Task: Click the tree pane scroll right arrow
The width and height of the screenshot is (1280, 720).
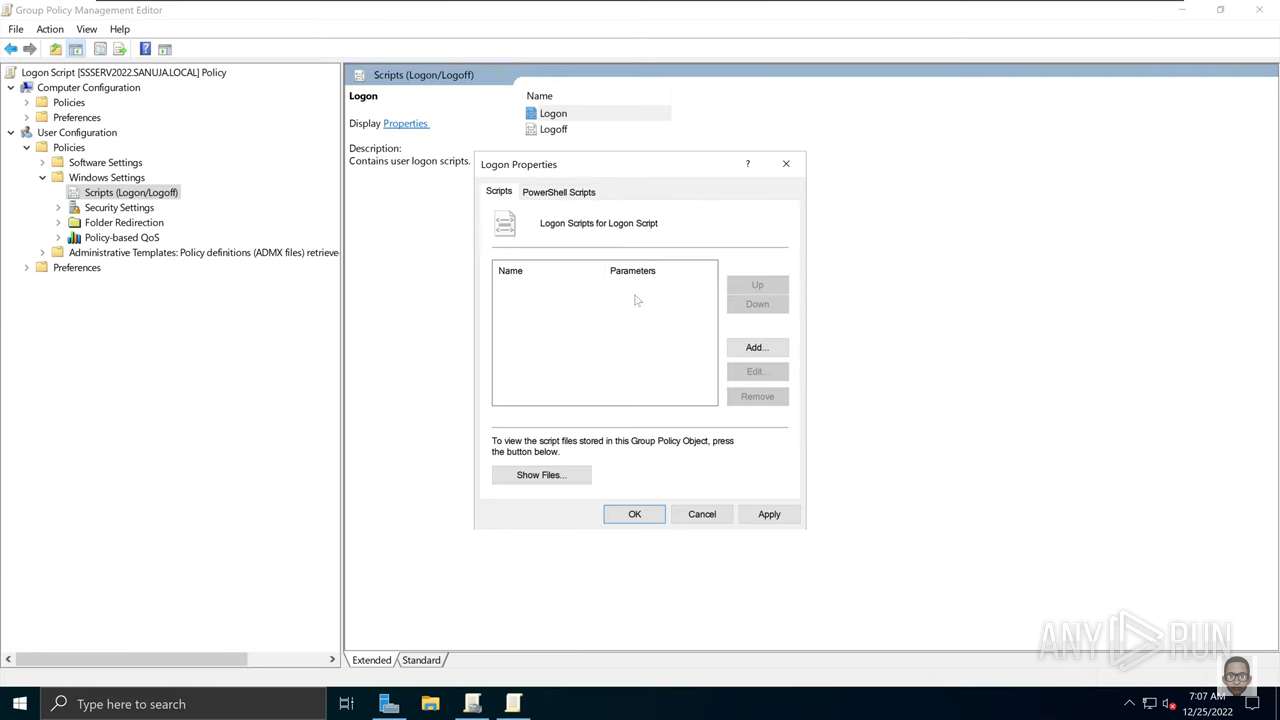Action: pos(332,659)
